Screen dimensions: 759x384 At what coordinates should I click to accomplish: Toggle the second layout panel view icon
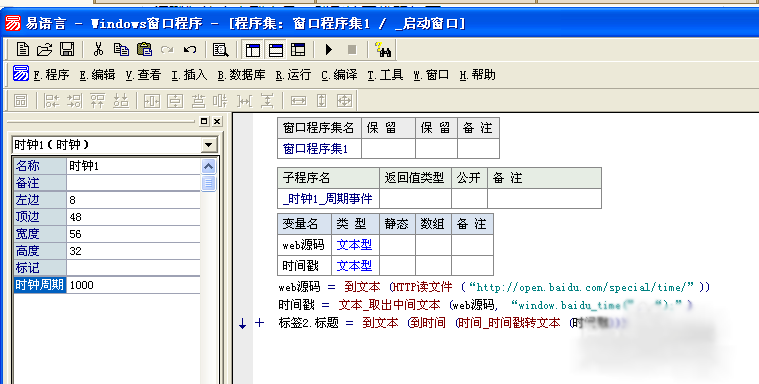coord(275,49)
